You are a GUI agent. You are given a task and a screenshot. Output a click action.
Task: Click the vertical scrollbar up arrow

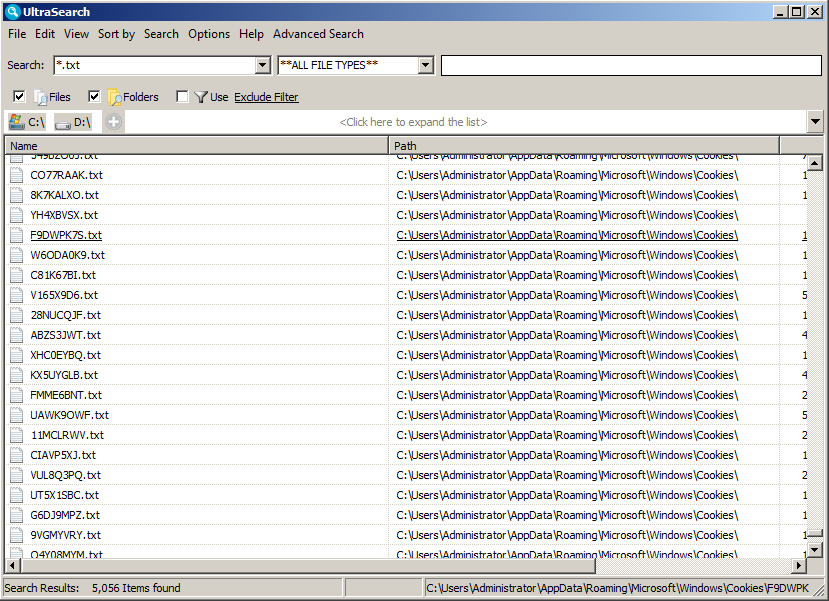click(815, 163)
